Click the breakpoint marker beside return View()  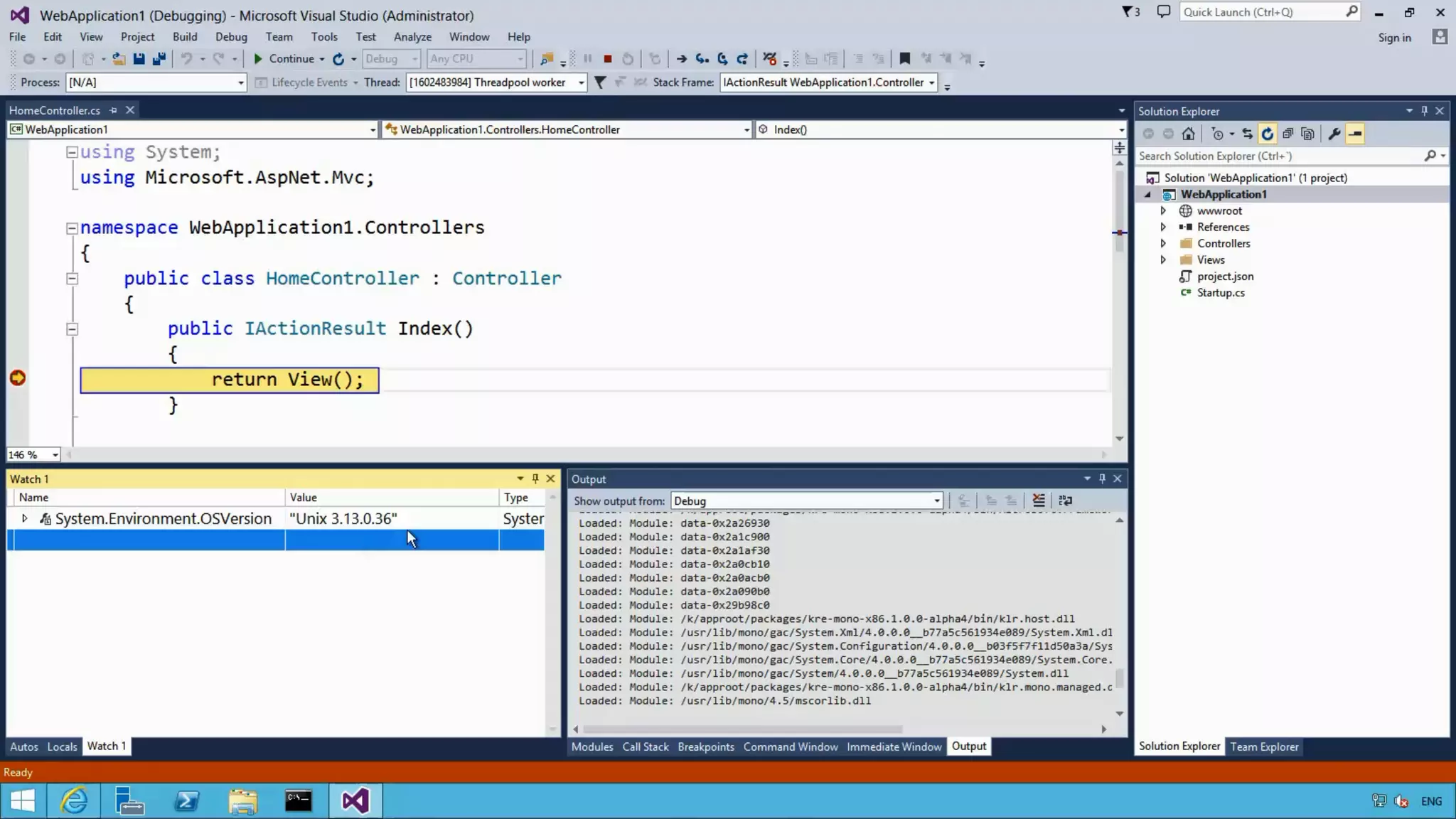point(18,379)
